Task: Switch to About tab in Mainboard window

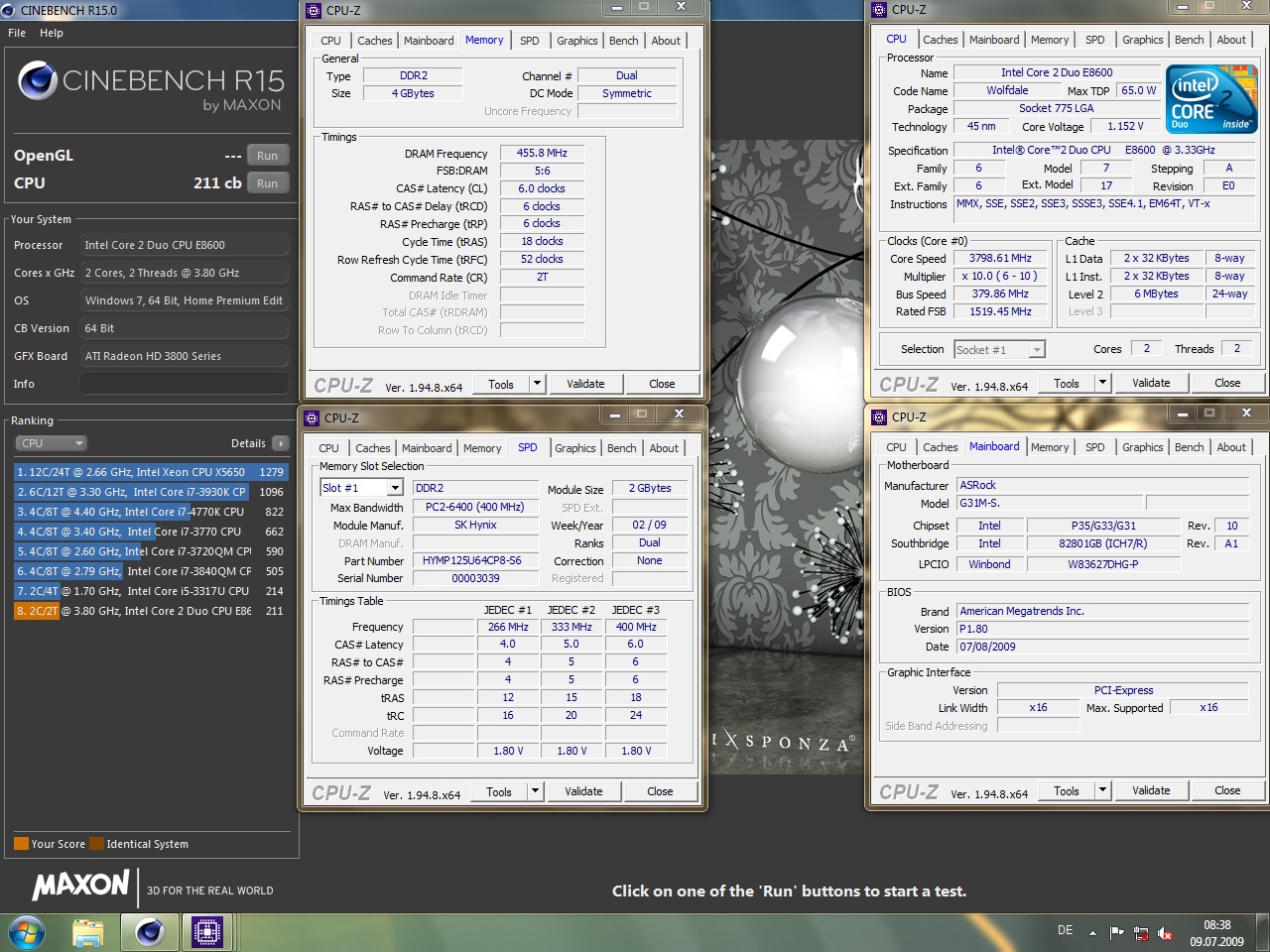Action: tap(1231, 447)
